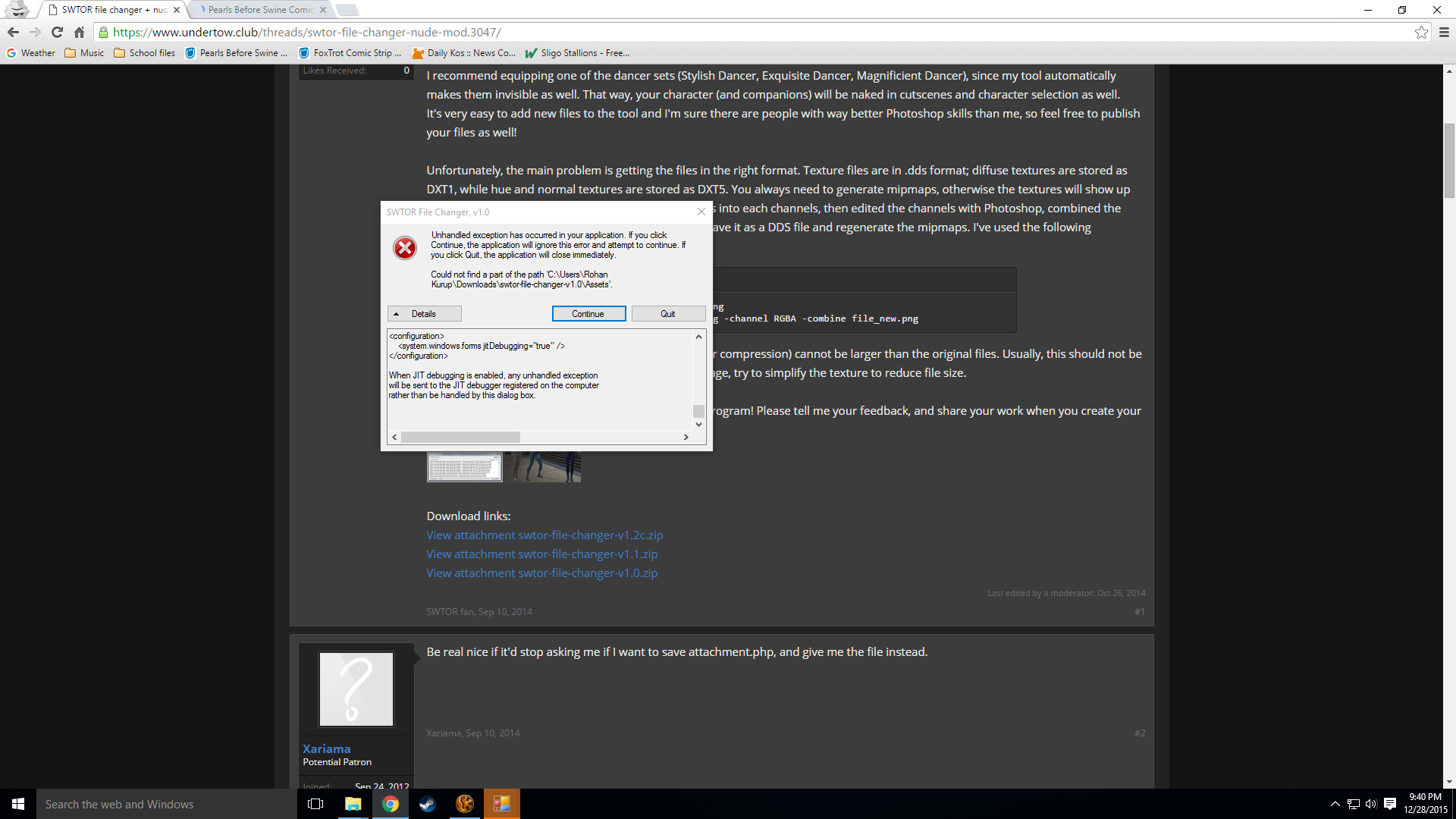Show hidden system tray icons

(1335, 804)
